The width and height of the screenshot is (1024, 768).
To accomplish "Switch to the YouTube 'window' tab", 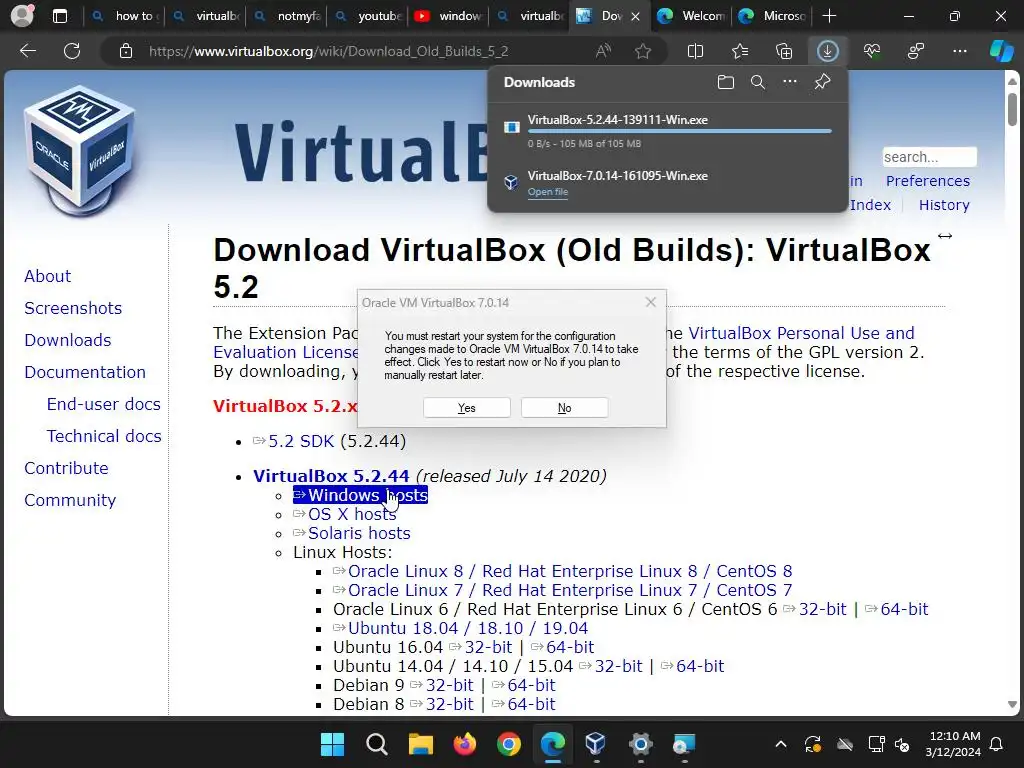I will tap(449, 16).
